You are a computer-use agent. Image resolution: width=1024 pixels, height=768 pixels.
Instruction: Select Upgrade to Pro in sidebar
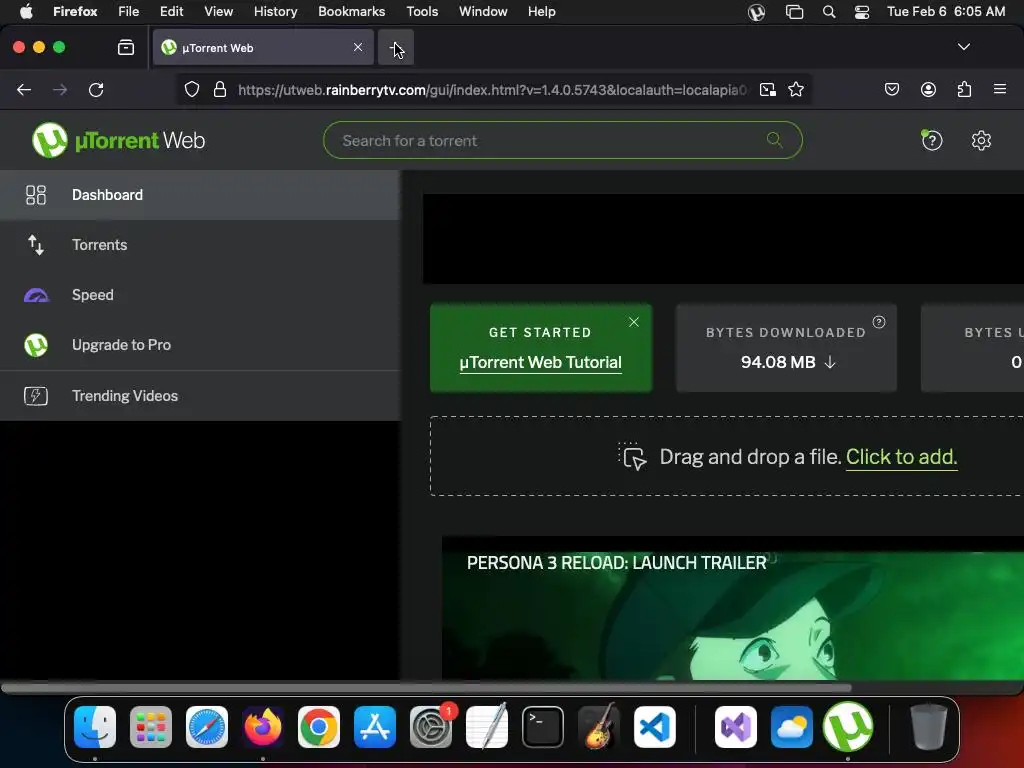pyautogui.click(x=200, y=345)
